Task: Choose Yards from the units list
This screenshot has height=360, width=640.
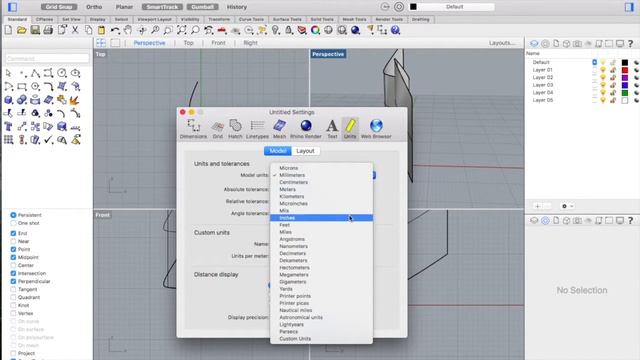Action: click(321, 289)
